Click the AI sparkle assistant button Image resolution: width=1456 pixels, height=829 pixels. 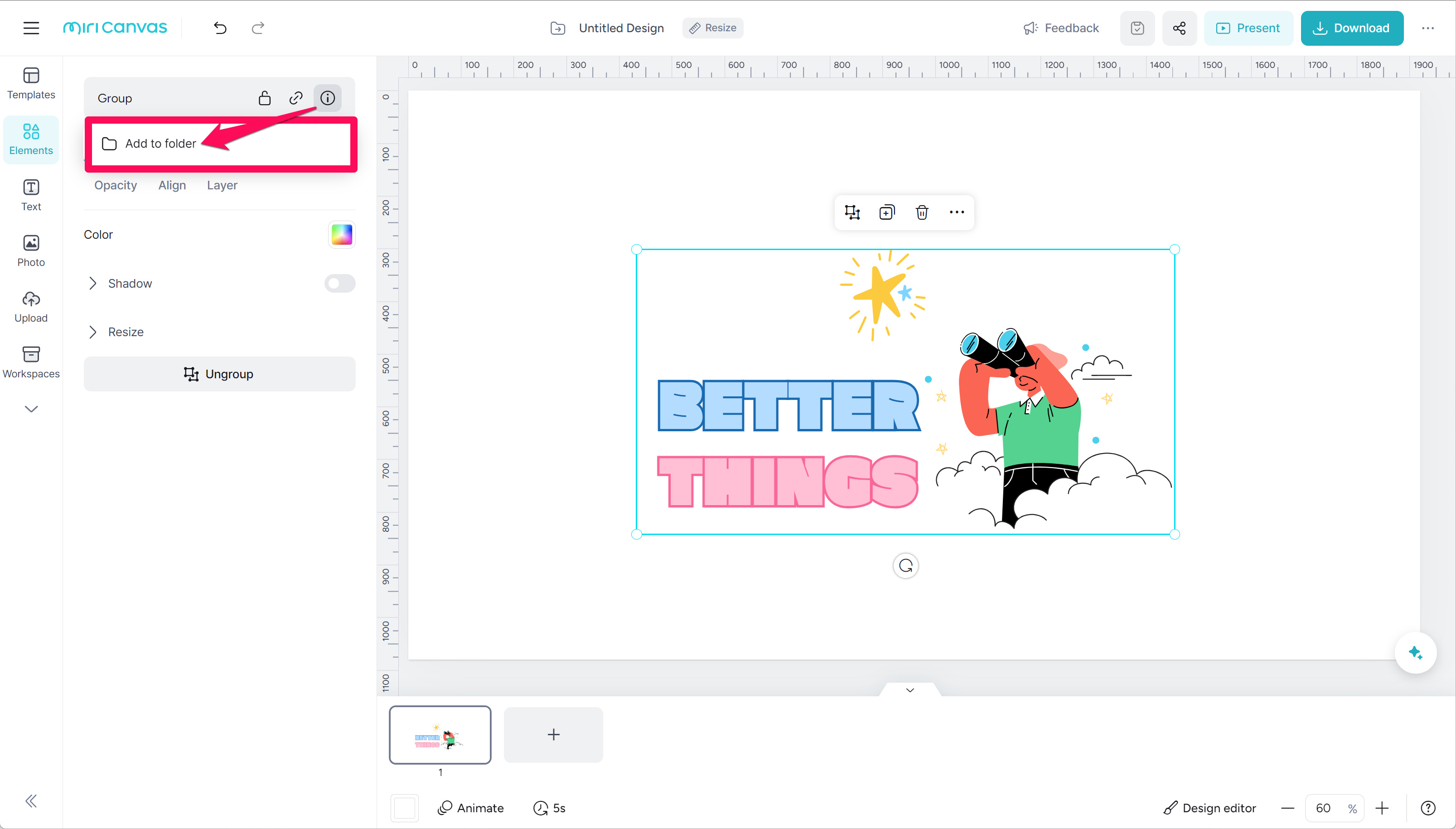pyautogui.click(x=1415, y=652)
